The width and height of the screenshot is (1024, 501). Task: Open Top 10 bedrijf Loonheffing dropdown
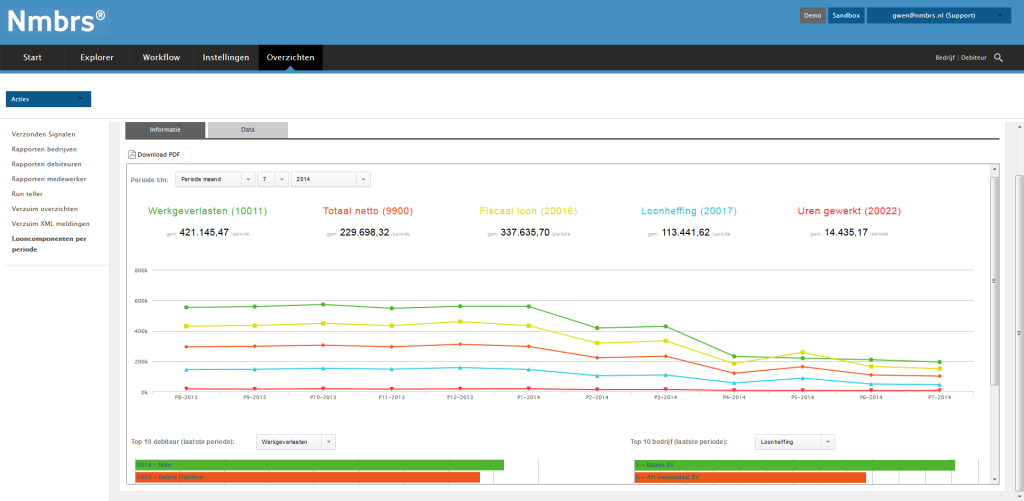pyautogui.click(x=795, y=441)
